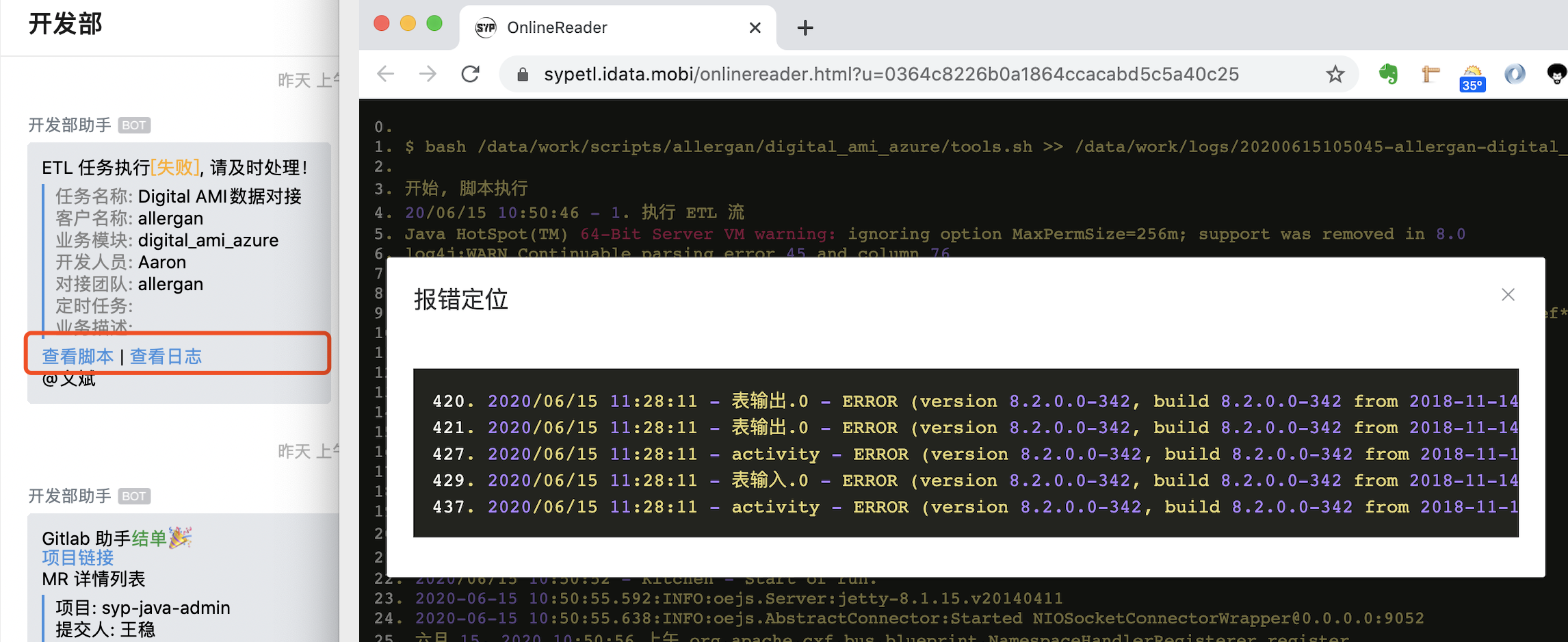Close the OnlineReader tab
This screenshot has height=642, width=1568.
755,27
